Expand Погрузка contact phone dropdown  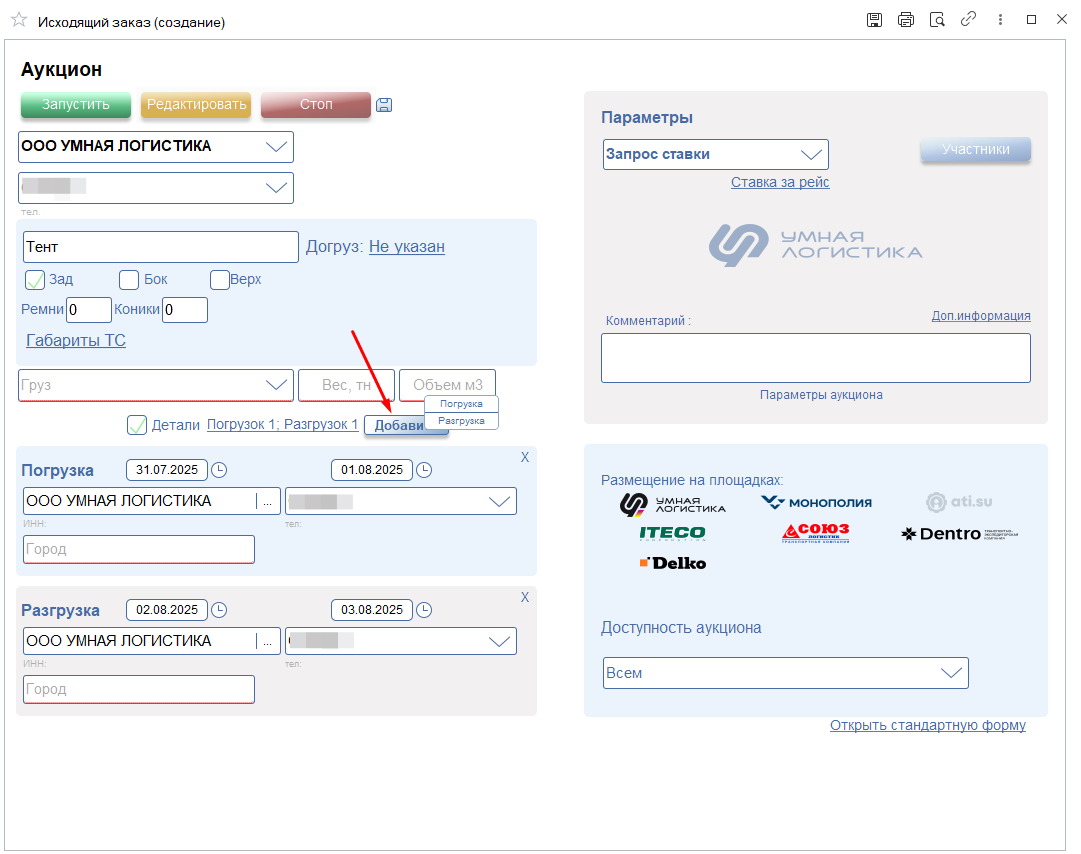(x=499, y=502)
